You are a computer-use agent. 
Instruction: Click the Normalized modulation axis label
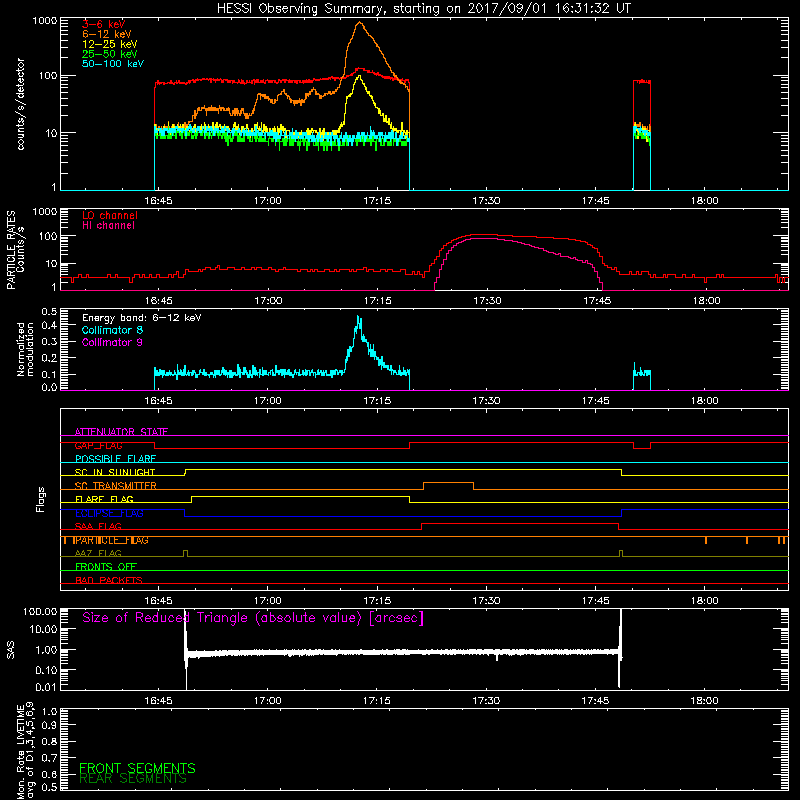point(25,349)
